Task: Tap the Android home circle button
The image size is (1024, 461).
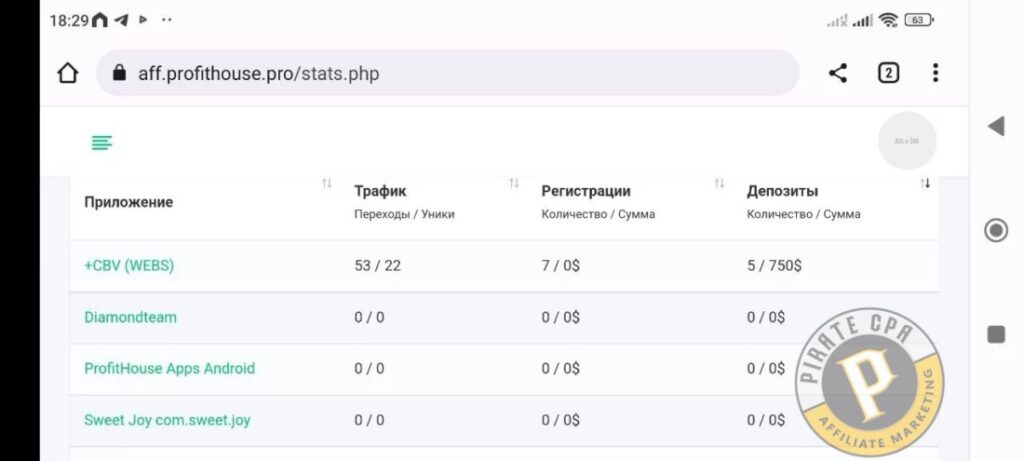Action: click(x=996, y=230)
